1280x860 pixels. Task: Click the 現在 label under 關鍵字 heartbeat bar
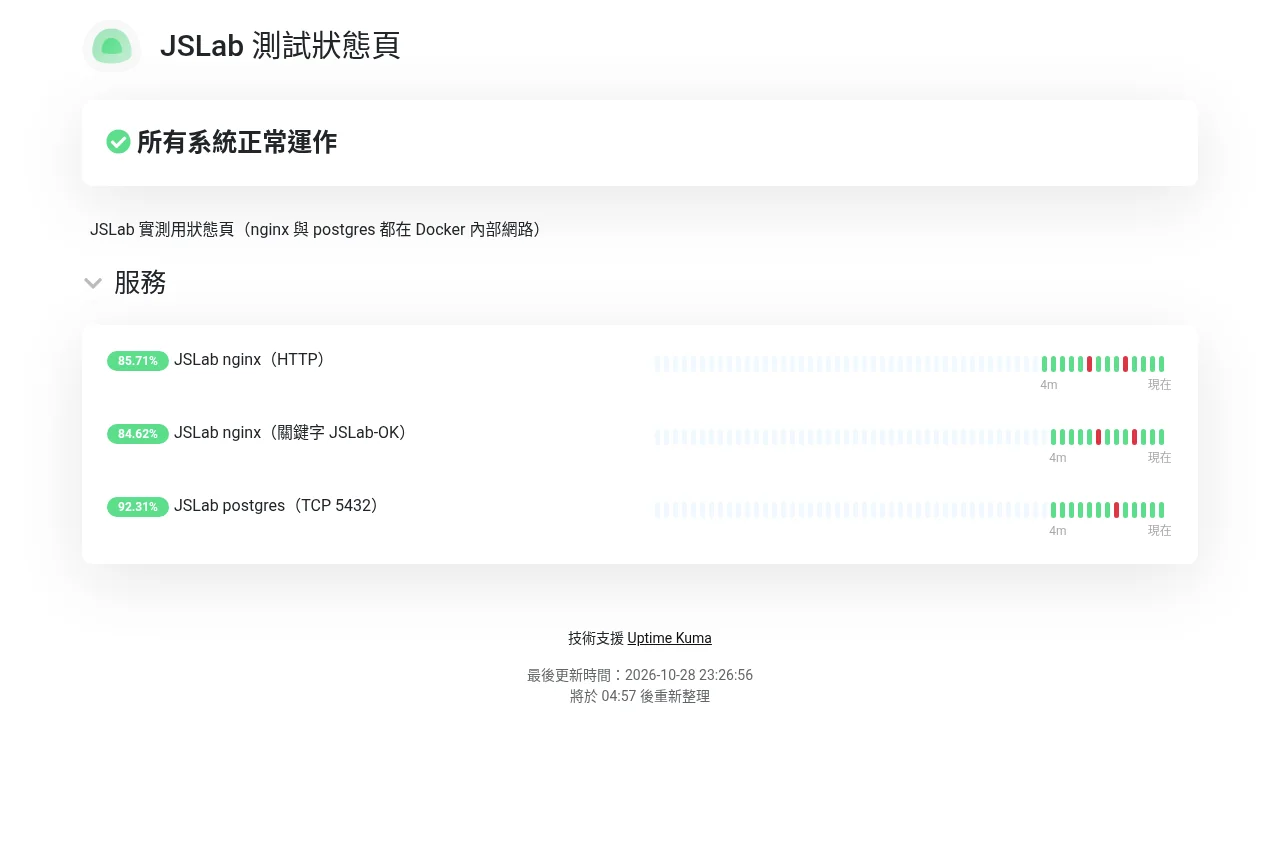(x=1159, y=458)
